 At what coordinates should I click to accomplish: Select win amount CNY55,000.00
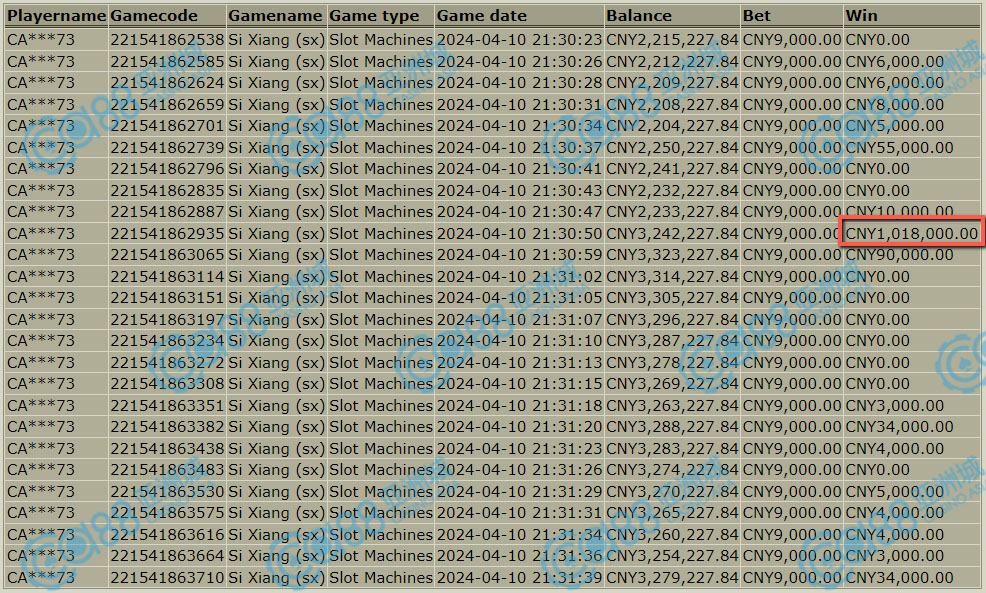[x=899, y=148]
